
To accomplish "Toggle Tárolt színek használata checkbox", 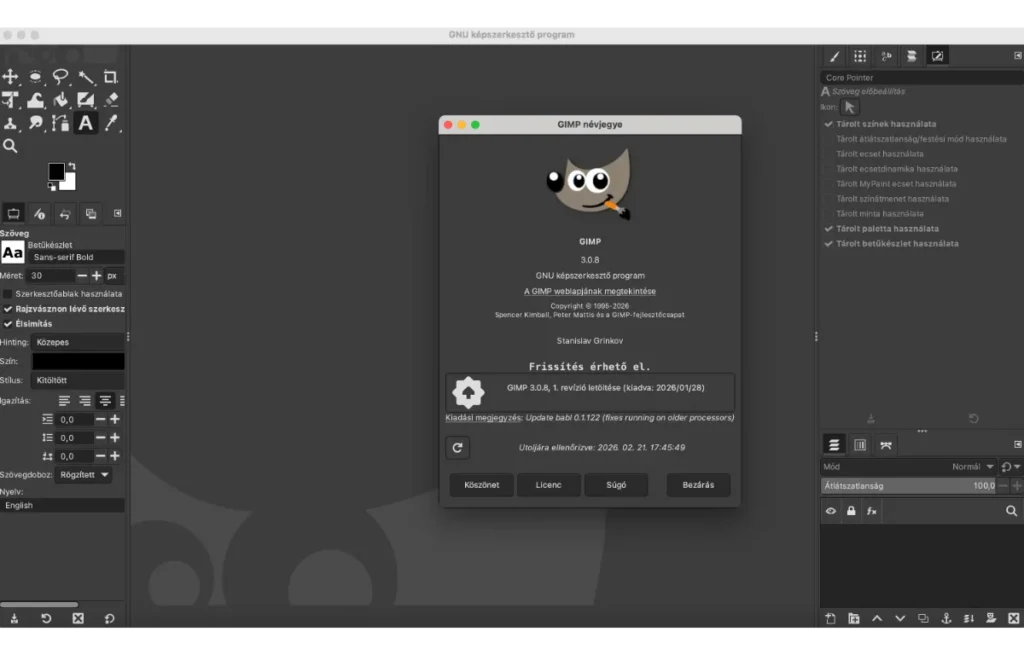I will (x=828, y=124).
